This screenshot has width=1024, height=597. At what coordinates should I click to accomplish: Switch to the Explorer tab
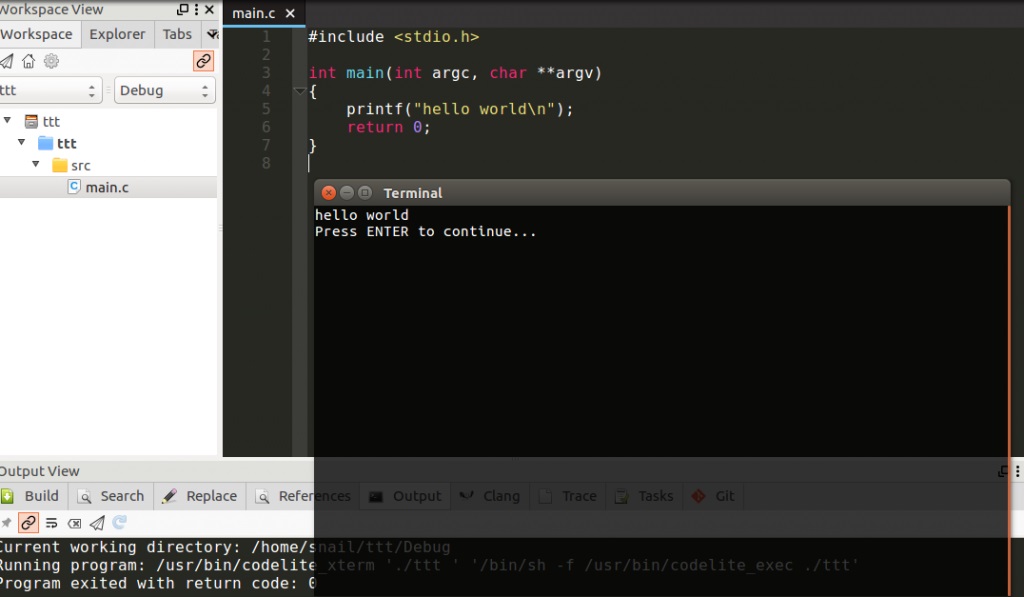click(x=118, y=34)
